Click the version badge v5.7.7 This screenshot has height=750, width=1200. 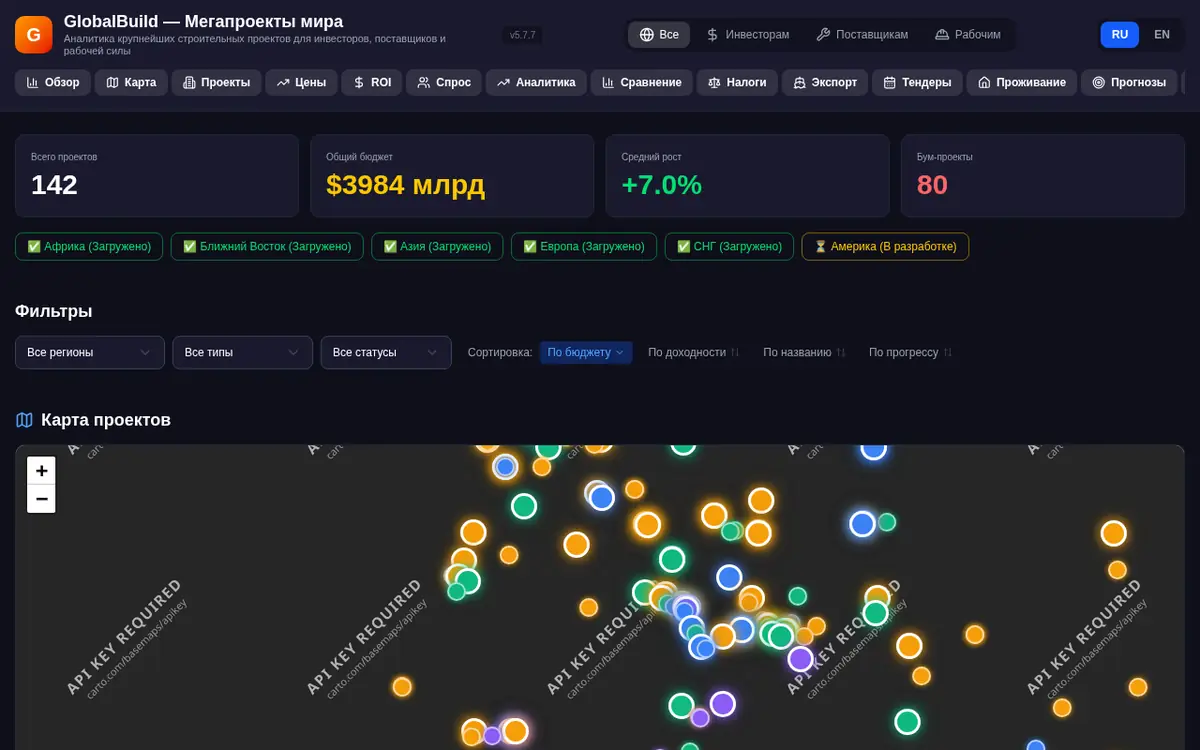click(523, 35)
